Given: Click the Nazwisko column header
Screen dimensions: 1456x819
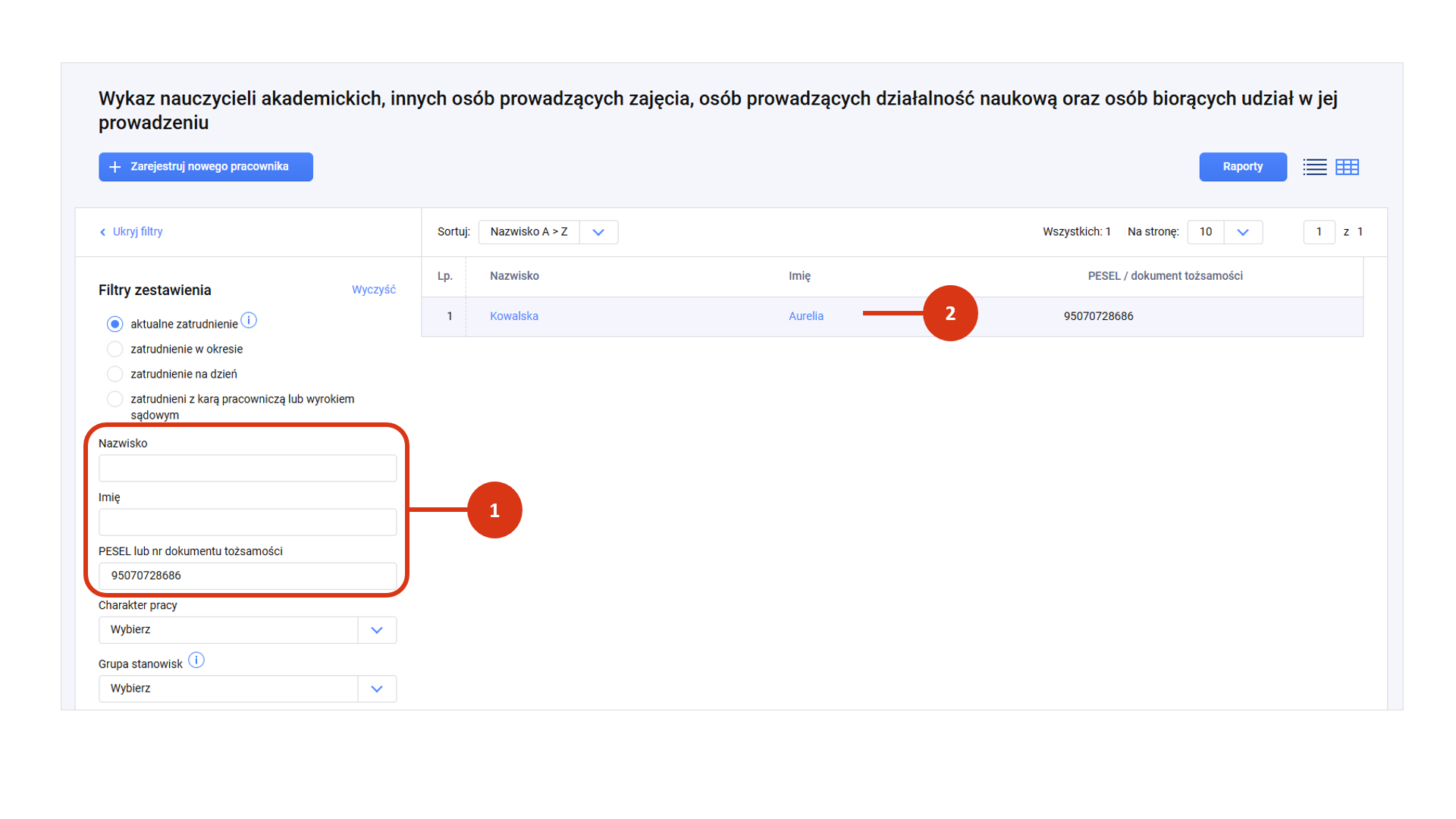Looking at the screenshot, I should (x=514, y=276).
